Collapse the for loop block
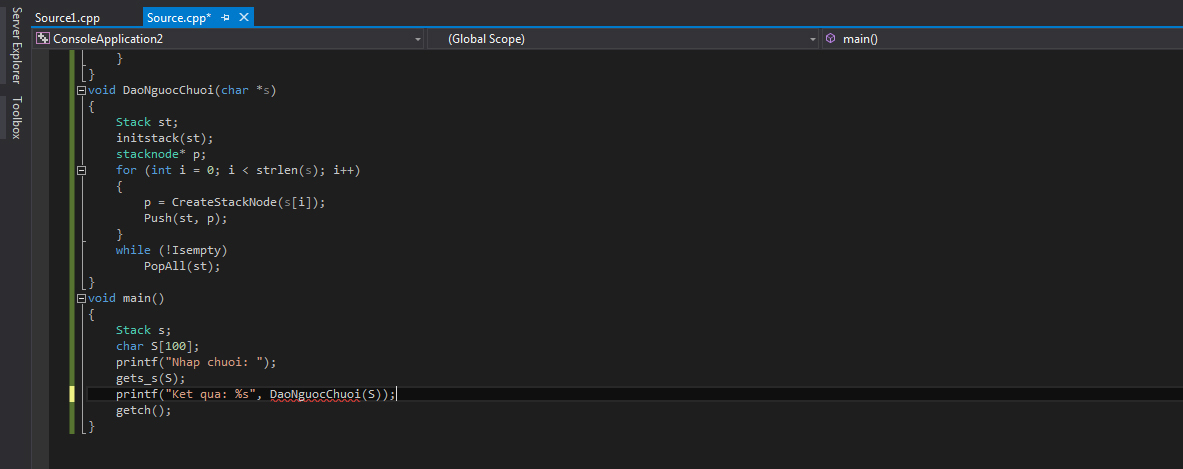This screenshot has height=469, width=1183. [81, 170]
